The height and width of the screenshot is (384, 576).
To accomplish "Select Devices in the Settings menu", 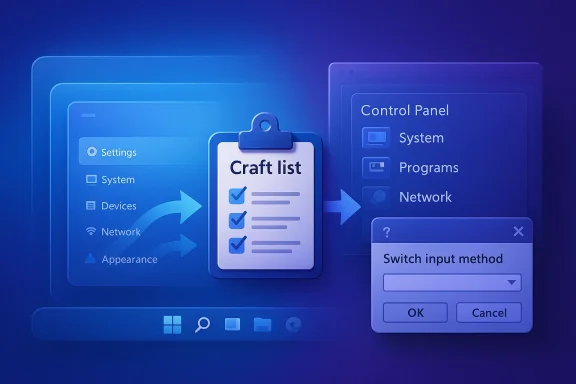I will pos(119,206).
